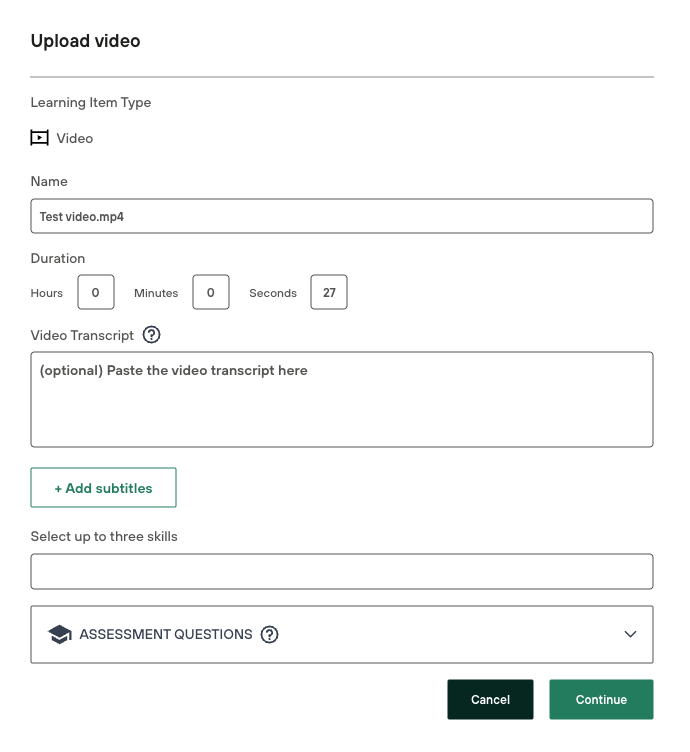Click the Video learning item type text
690x752 pixels.
coord(75,138)
